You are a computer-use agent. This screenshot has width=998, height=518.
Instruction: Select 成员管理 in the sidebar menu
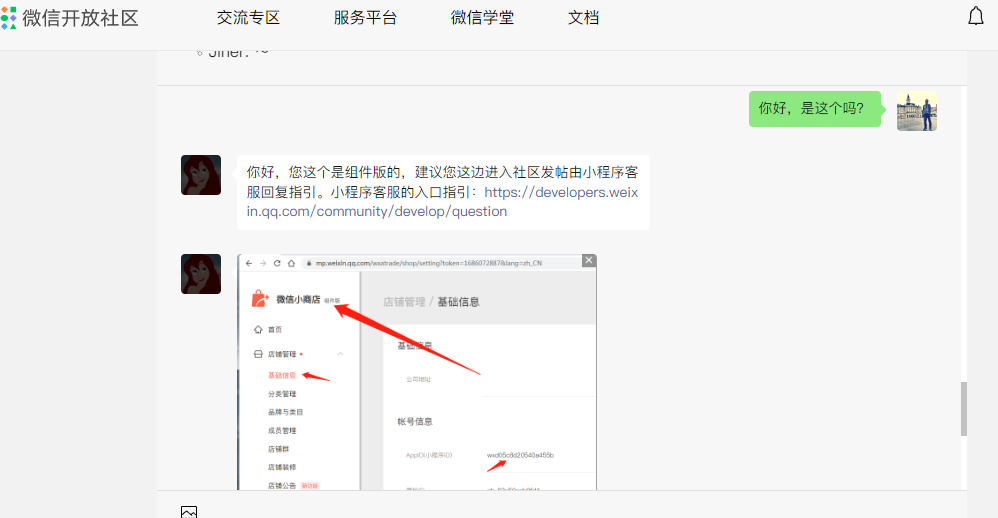point(282,431)
